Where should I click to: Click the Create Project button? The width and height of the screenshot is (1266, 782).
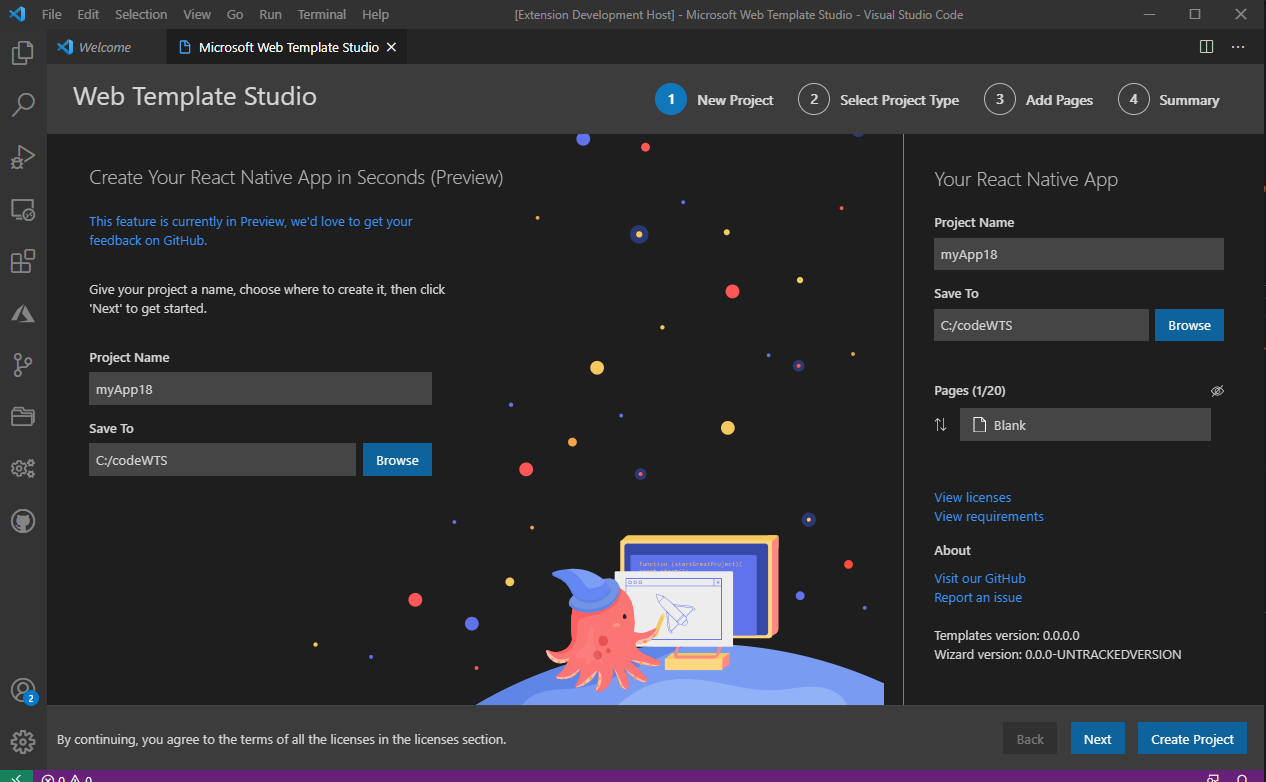1192,739
